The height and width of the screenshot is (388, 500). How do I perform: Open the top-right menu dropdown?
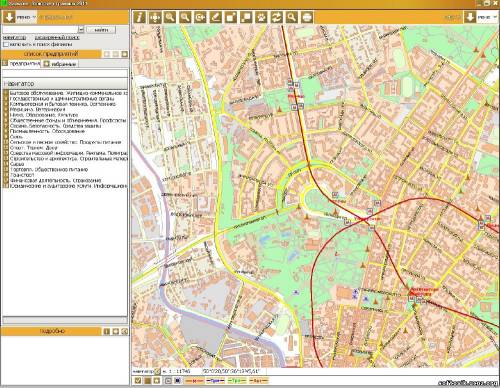click(x=470, y=17)
